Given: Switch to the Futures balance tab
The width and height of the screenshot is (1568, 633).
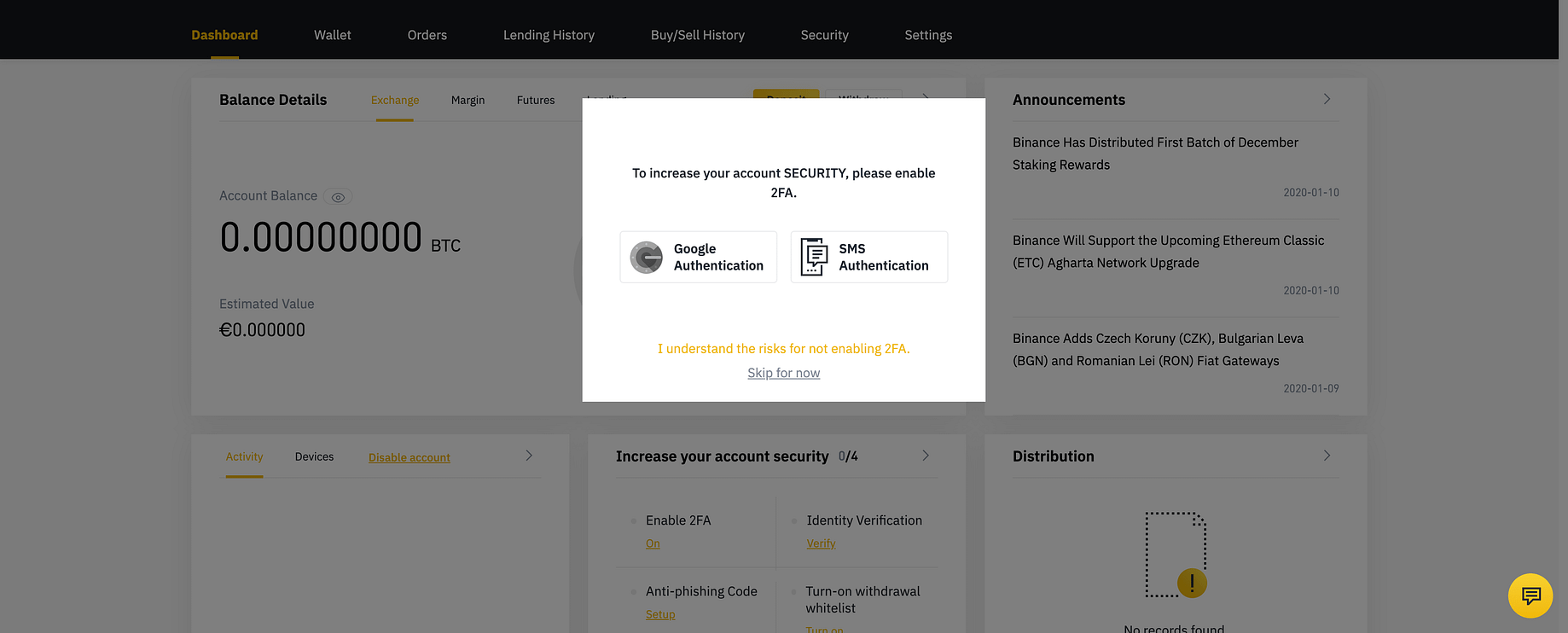Looking at the screenshot, I should click(536, 100).
